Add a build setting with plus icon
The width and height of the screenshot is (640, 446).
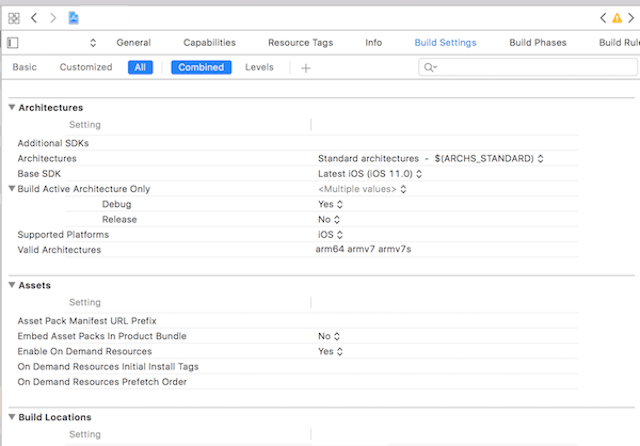click(x=306, y=68)
